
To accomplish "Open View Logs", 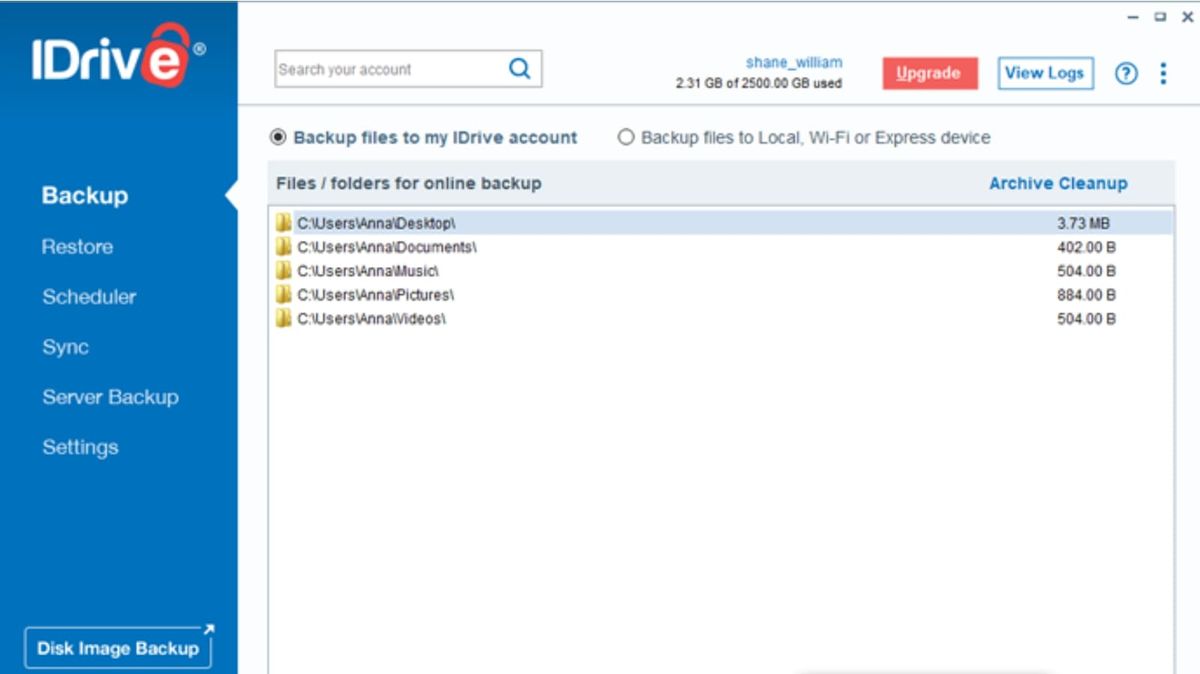I will pyautogui.click(x=1044, y=72).
